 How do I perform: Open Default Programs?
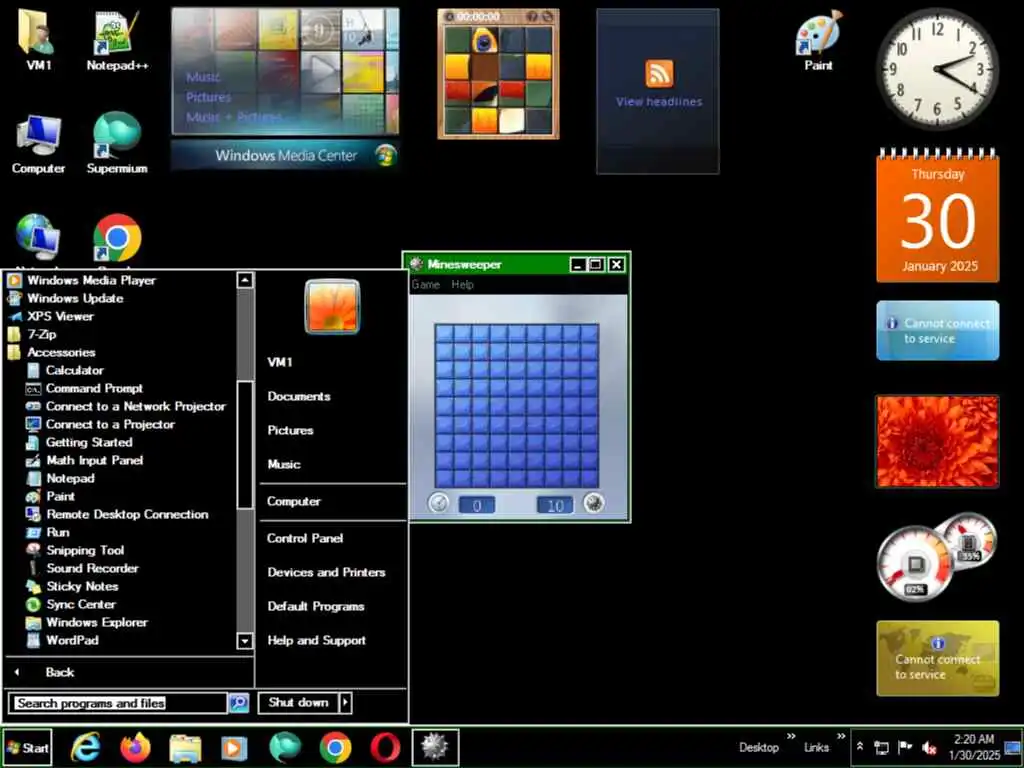316,606
